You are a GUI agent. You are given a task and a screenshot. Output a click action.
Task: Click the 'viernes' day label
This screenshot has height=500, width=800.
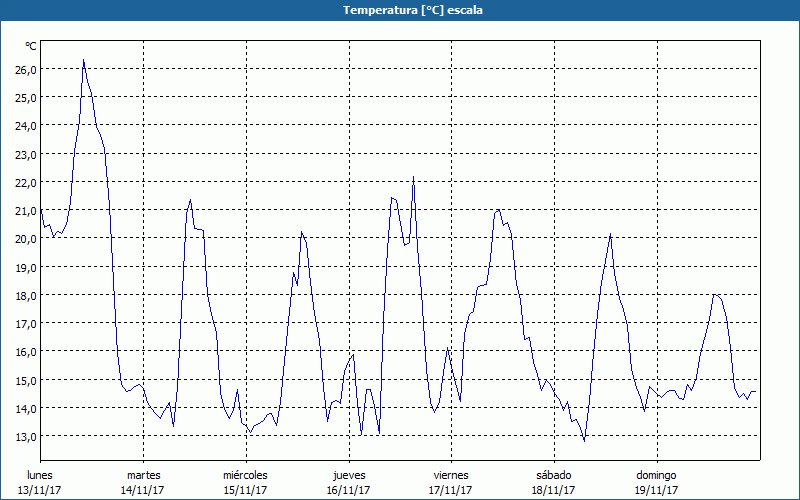pyautogui.click(x=451, y=474)
